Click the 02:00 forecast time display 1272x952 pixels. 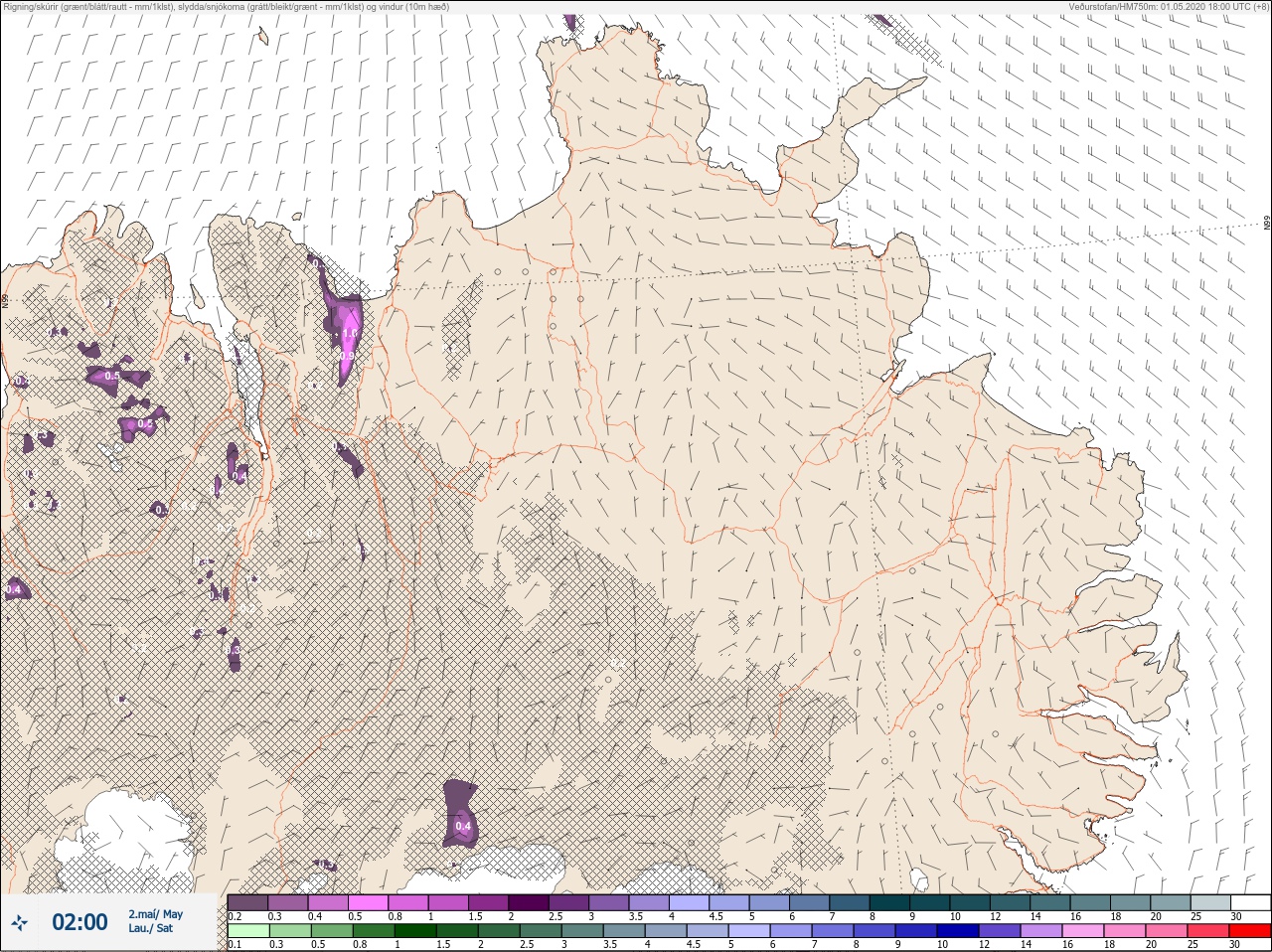coord(79,922)
